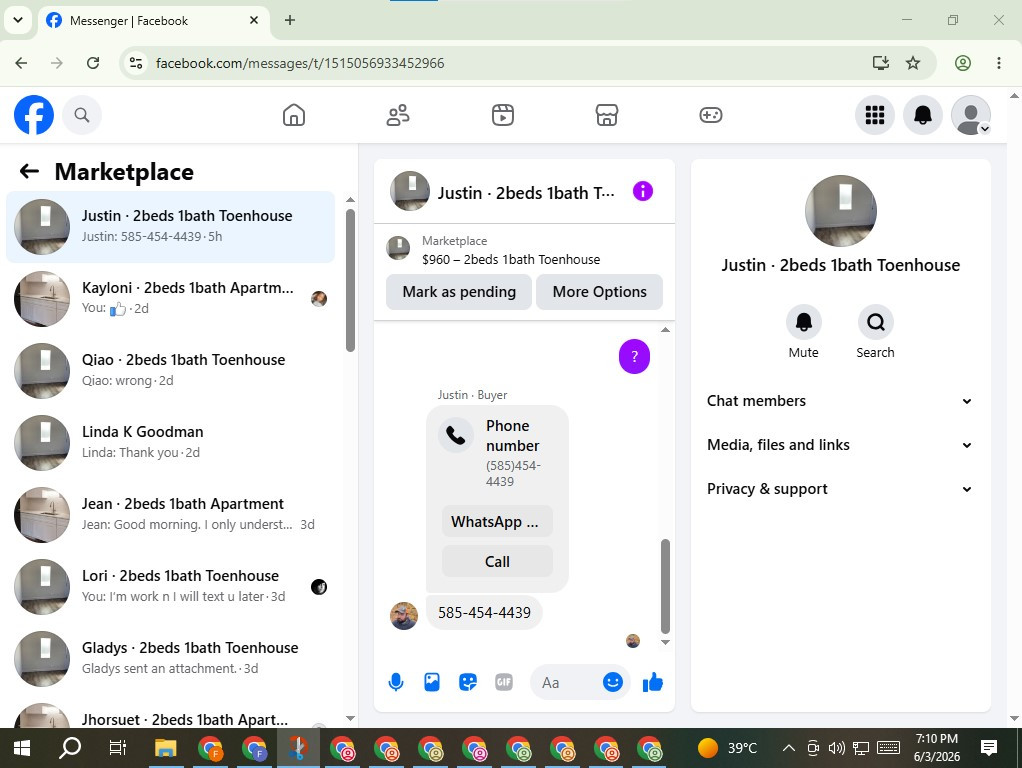
Task: Expand the Privacy & support section
Action: (x=840, y=489)
